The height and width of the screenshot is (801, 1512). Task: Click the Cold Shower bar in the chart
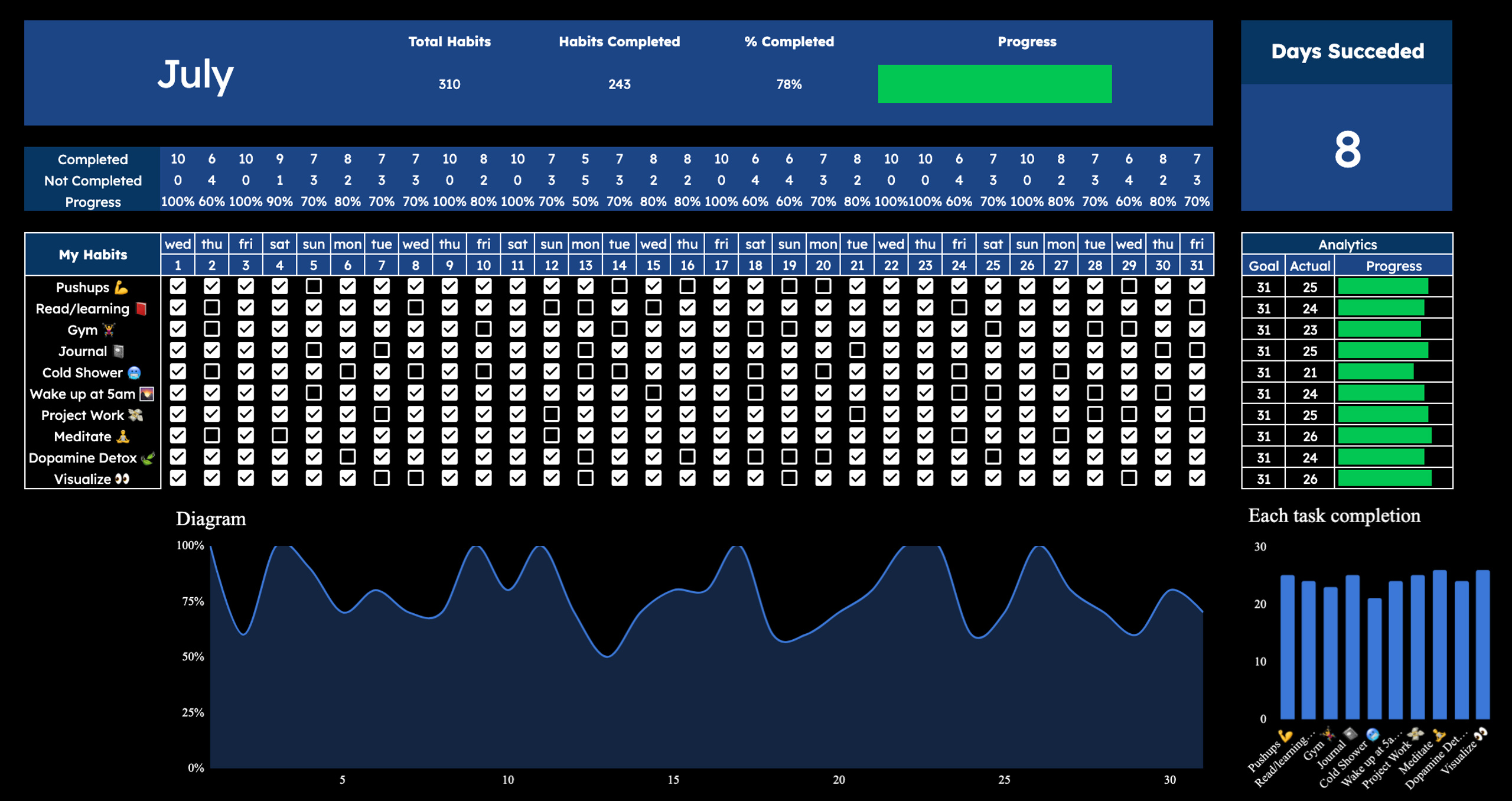click(x=1374, y=659)
